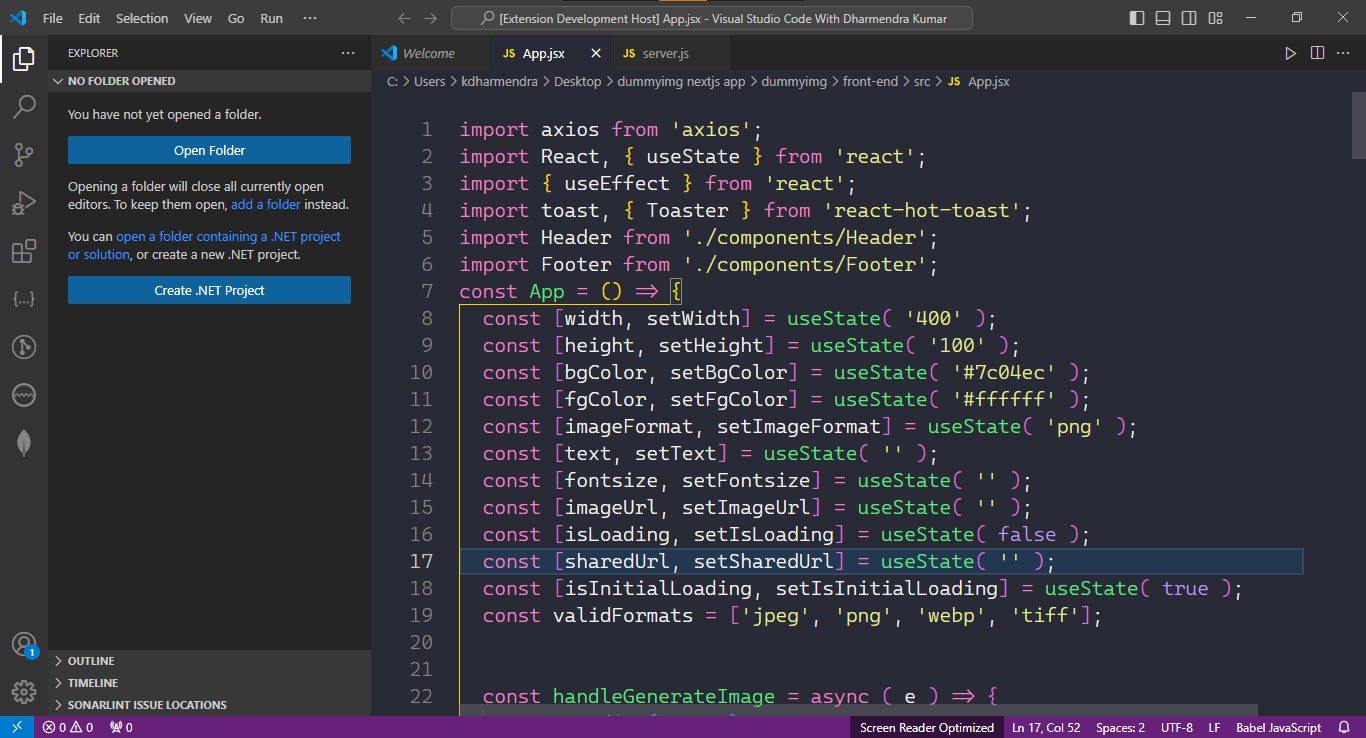This screenshot has height=738, width=1366.
Task: Open the Search view icon
Action: click(x=24, y=106)
